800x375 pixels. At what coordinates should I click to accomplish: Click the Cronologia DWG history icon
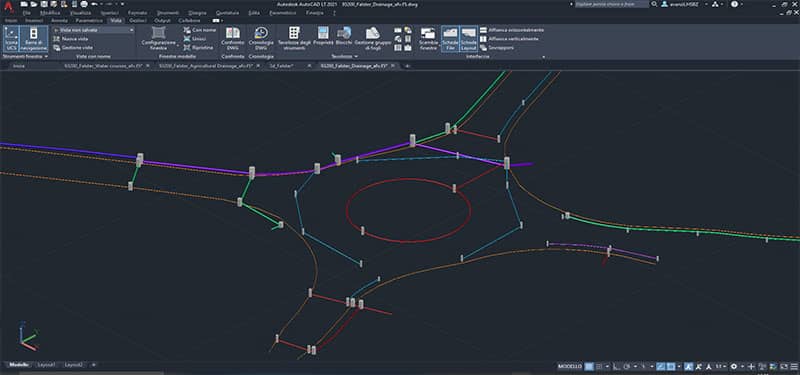click(x=261, y=38)
